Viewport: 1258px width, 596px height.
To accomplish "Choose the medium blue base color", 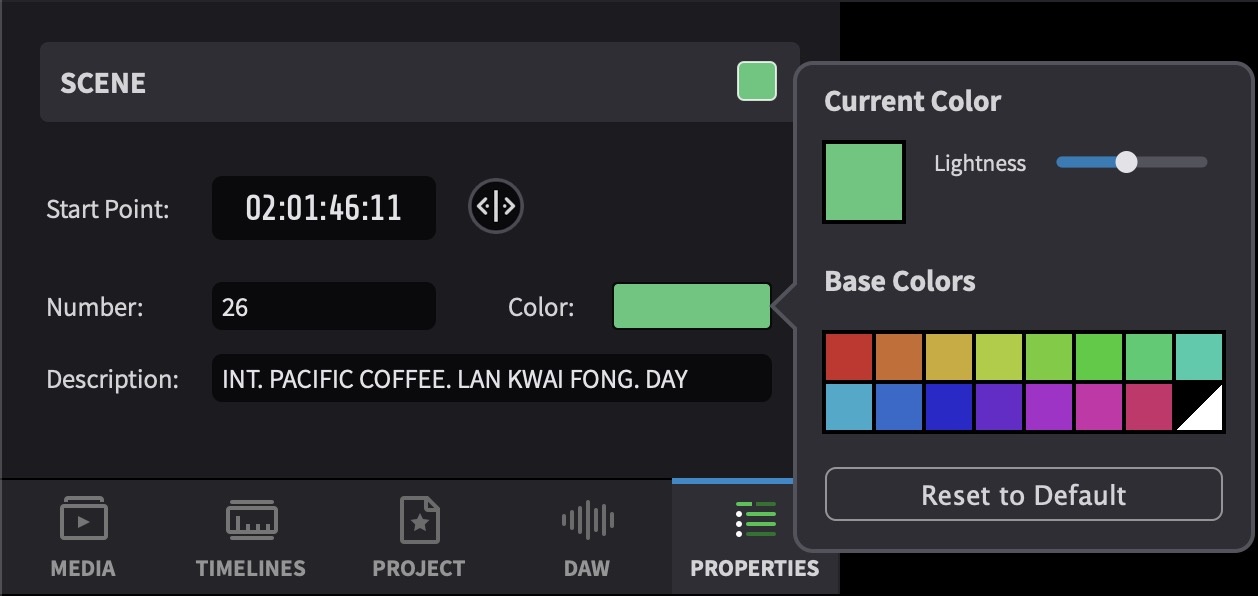I will 899,407.
